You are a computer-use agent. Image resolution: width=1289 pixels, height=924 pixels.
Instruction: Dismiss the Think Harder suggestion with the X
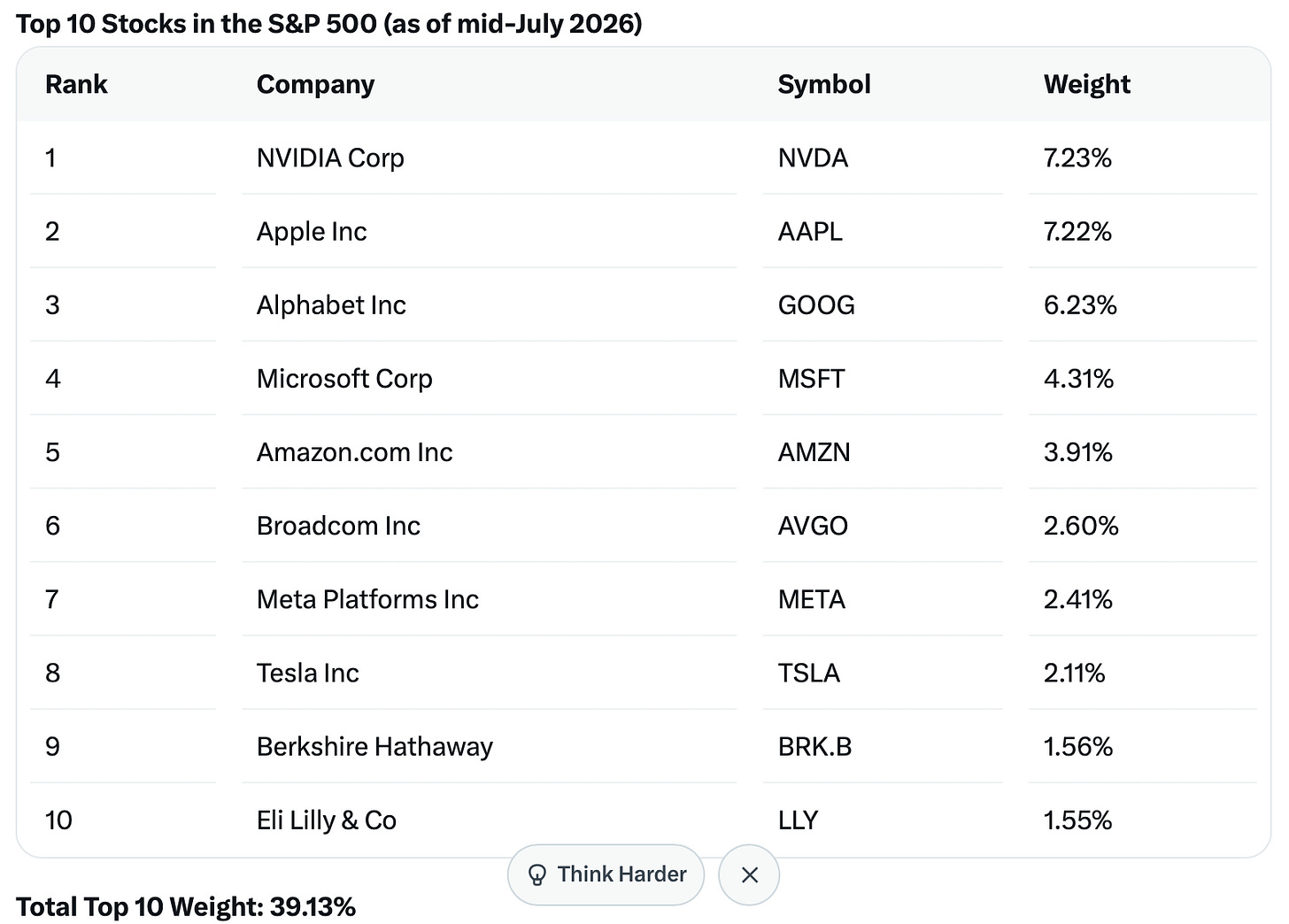(x=749, y=874)
